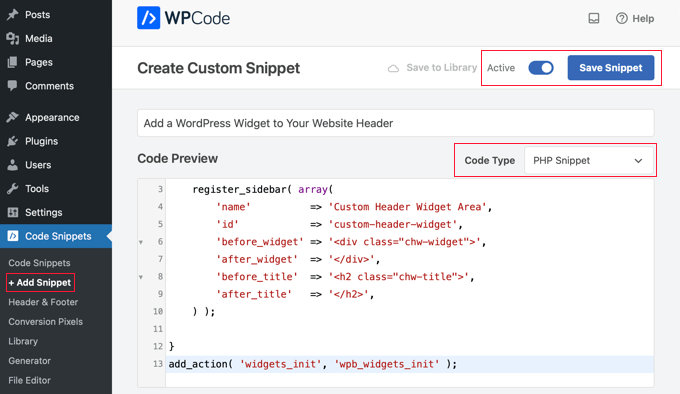This screenshot has width=680, height=394.
Task: Open the Generator submenu
Action: tap(29, 361)
